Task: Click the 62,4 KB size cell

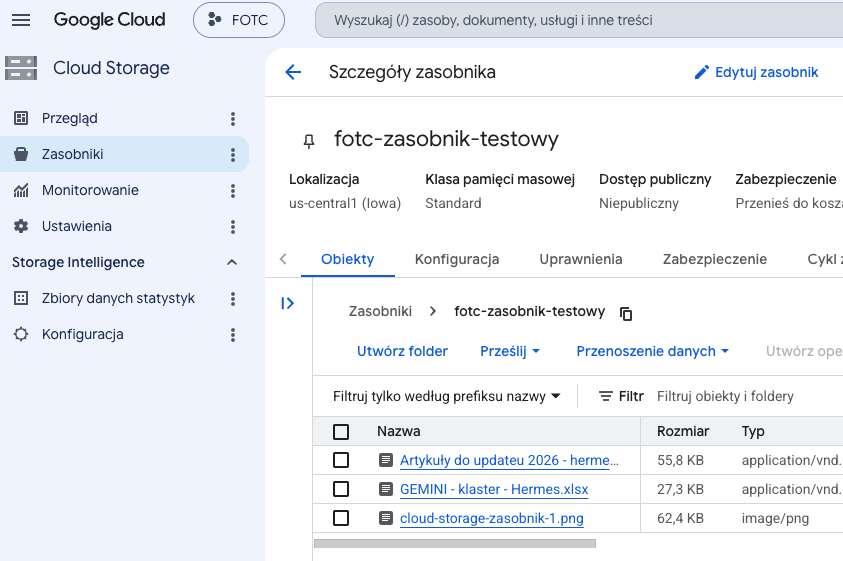Action: coord(680,519)
